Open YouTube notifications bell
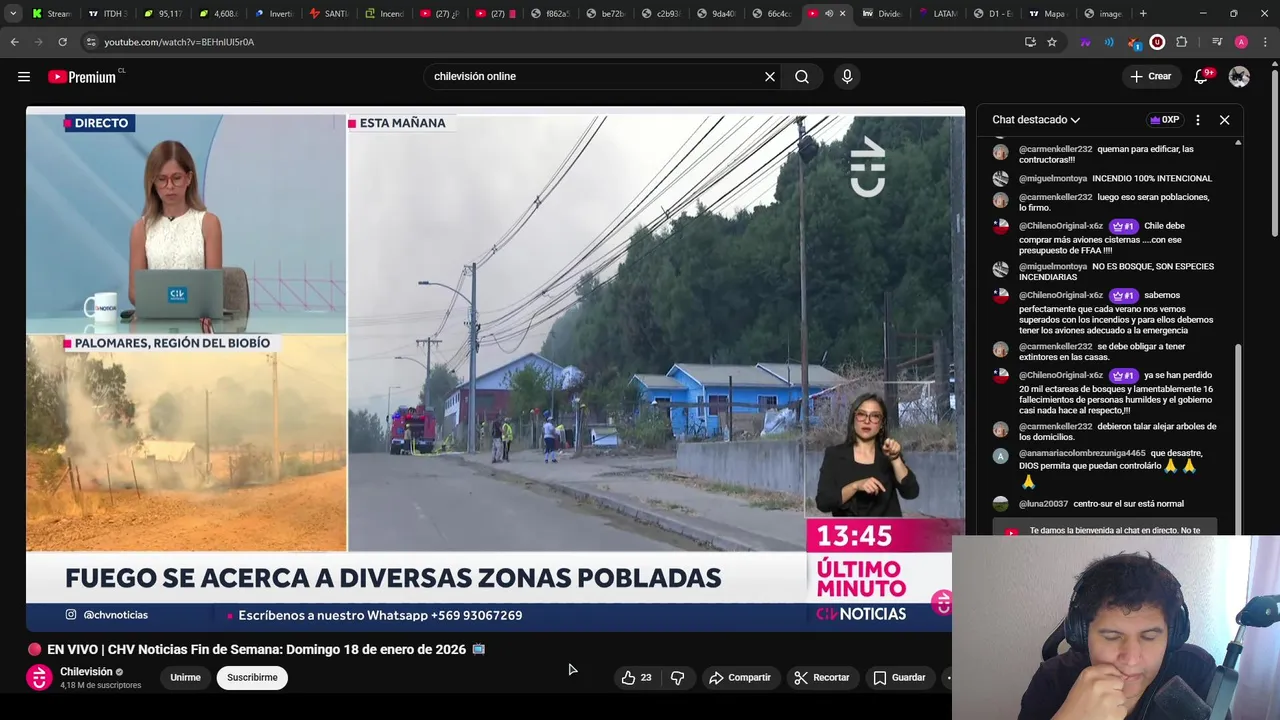This screenshot has width=1280, height=720. tap(1202, 76)
